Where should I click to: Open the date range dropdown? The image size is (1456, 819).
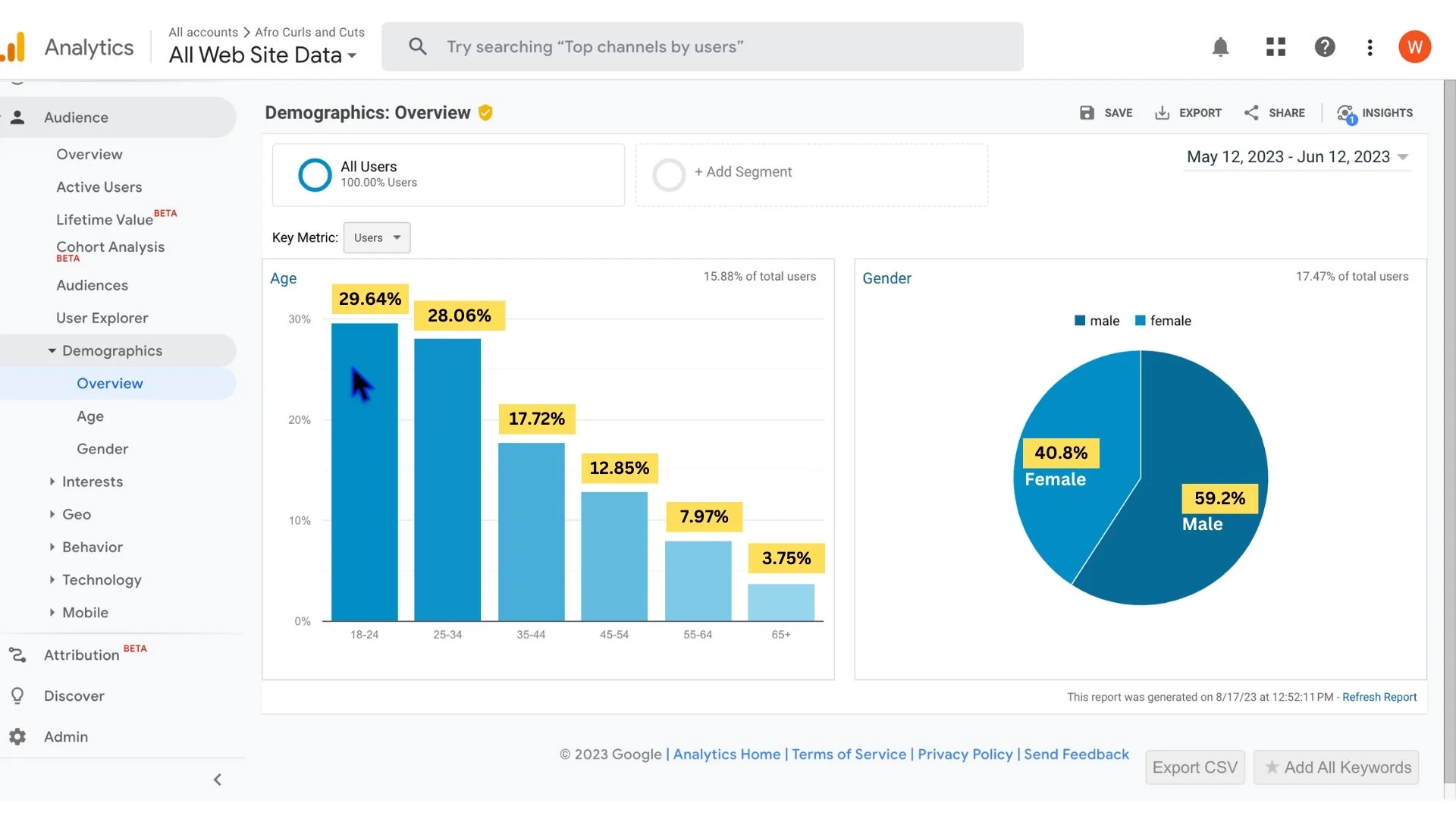[1298, 157]
